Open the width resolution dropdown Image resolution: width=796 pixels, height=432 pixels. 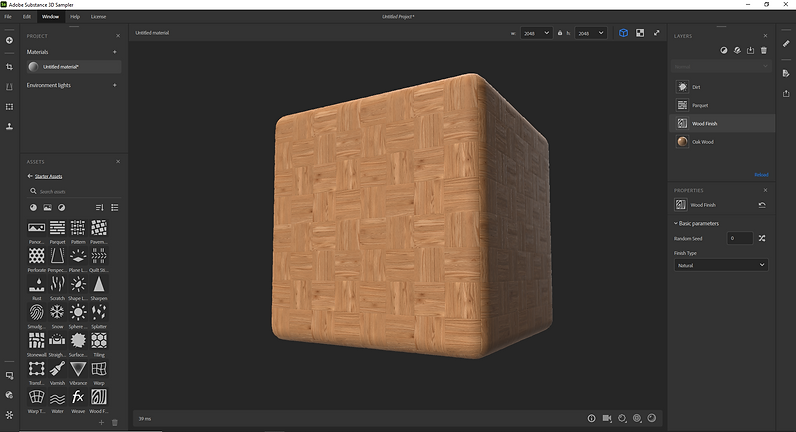pyautogui.click(x=537, y=33)
